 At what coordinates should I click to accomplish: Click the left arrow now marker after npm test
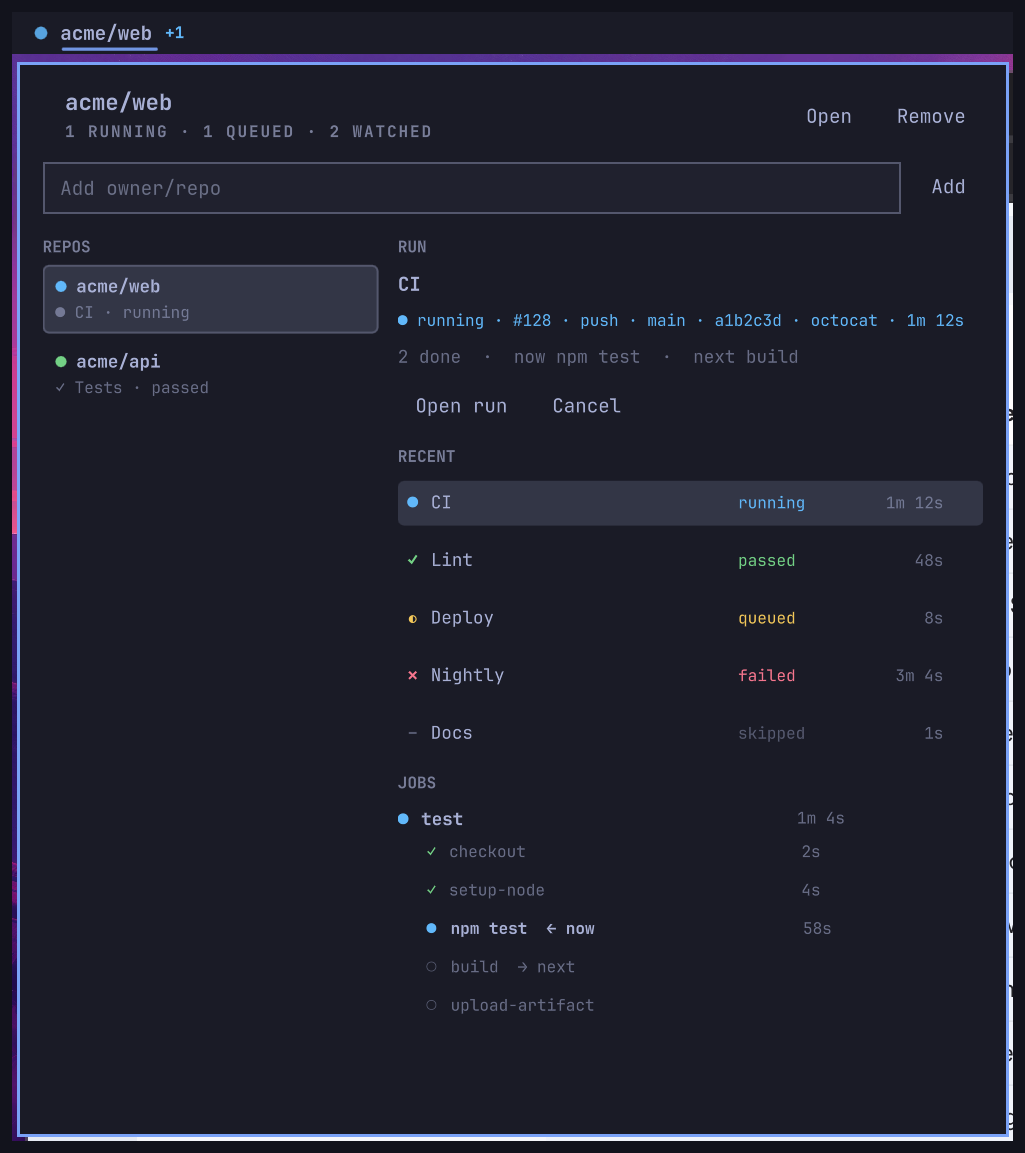pyautogui.click(x=570, y=929)
